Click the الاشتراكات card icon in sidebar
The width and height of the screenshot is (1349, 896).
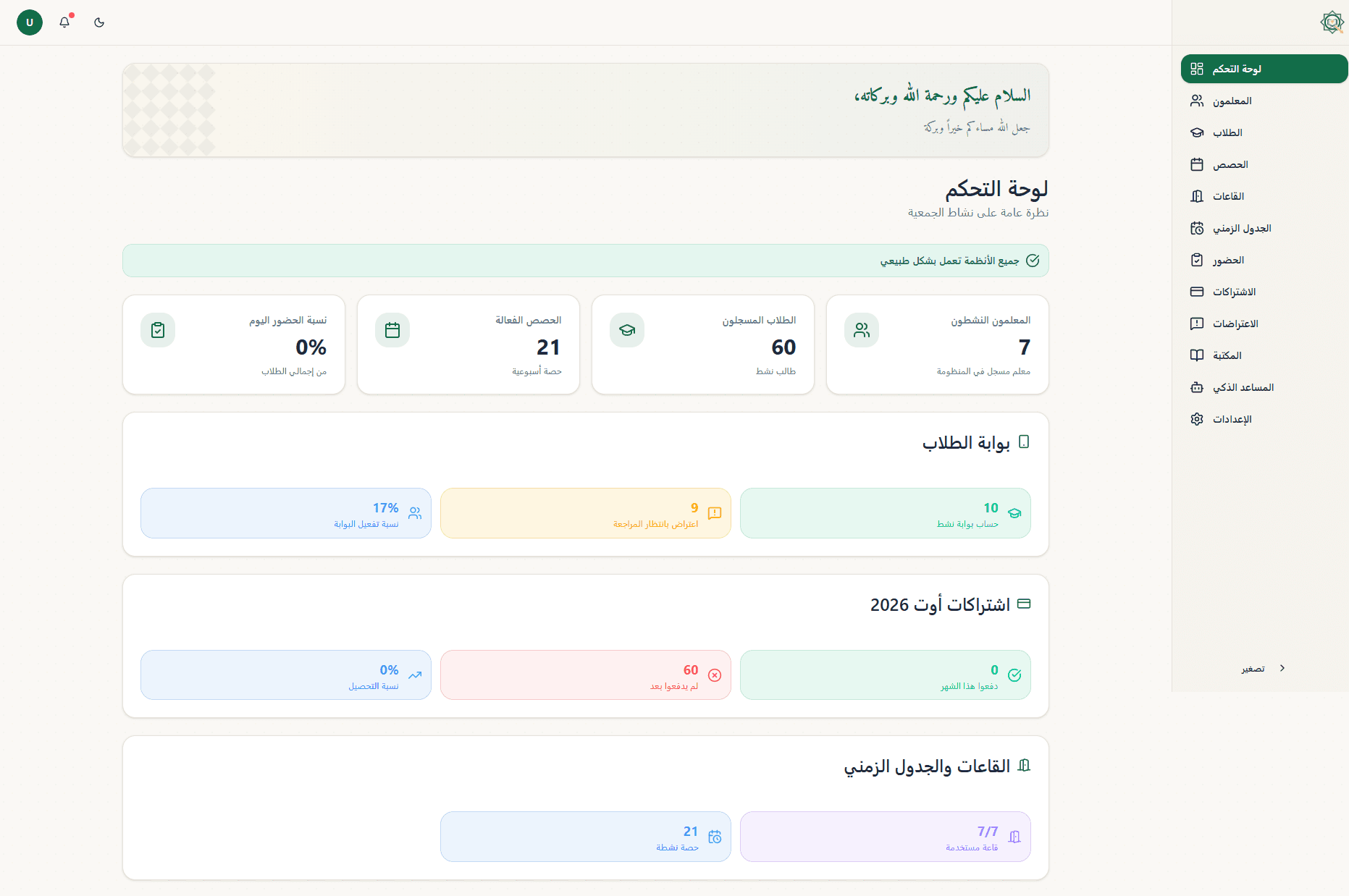(1197, 292)
